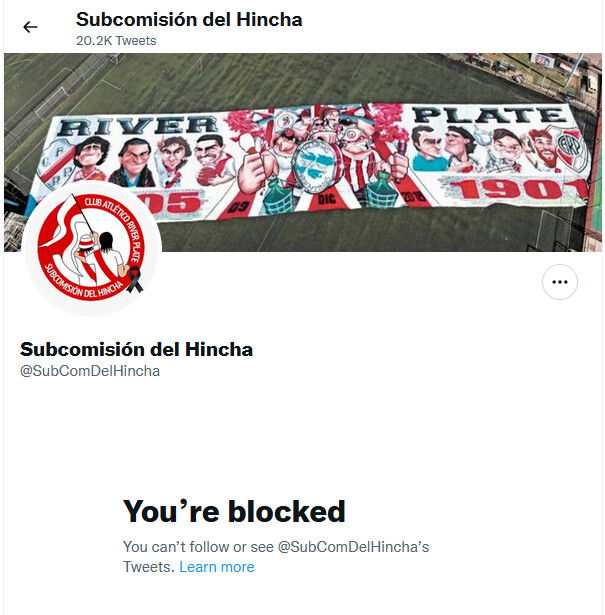Open the three-dot more options menu

pyautogui.click(x=560, y=282)
